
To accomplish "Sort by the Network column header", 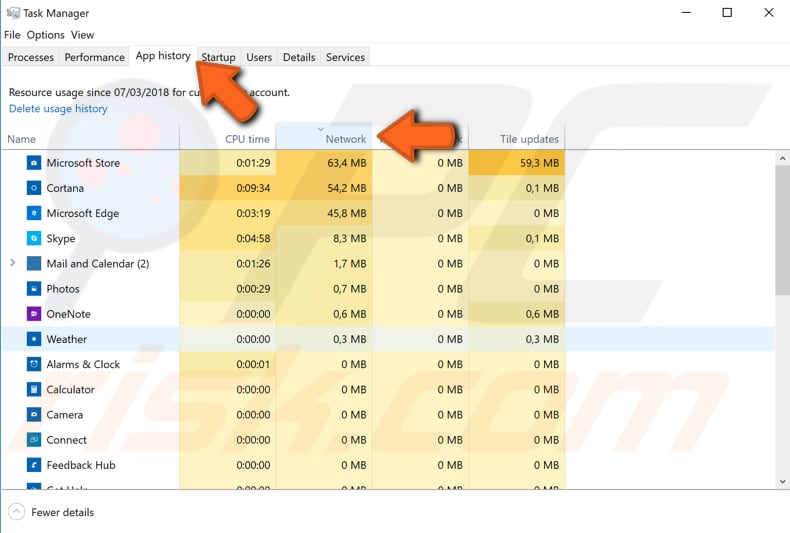I will pyautogui.click(x=345, y=139).
